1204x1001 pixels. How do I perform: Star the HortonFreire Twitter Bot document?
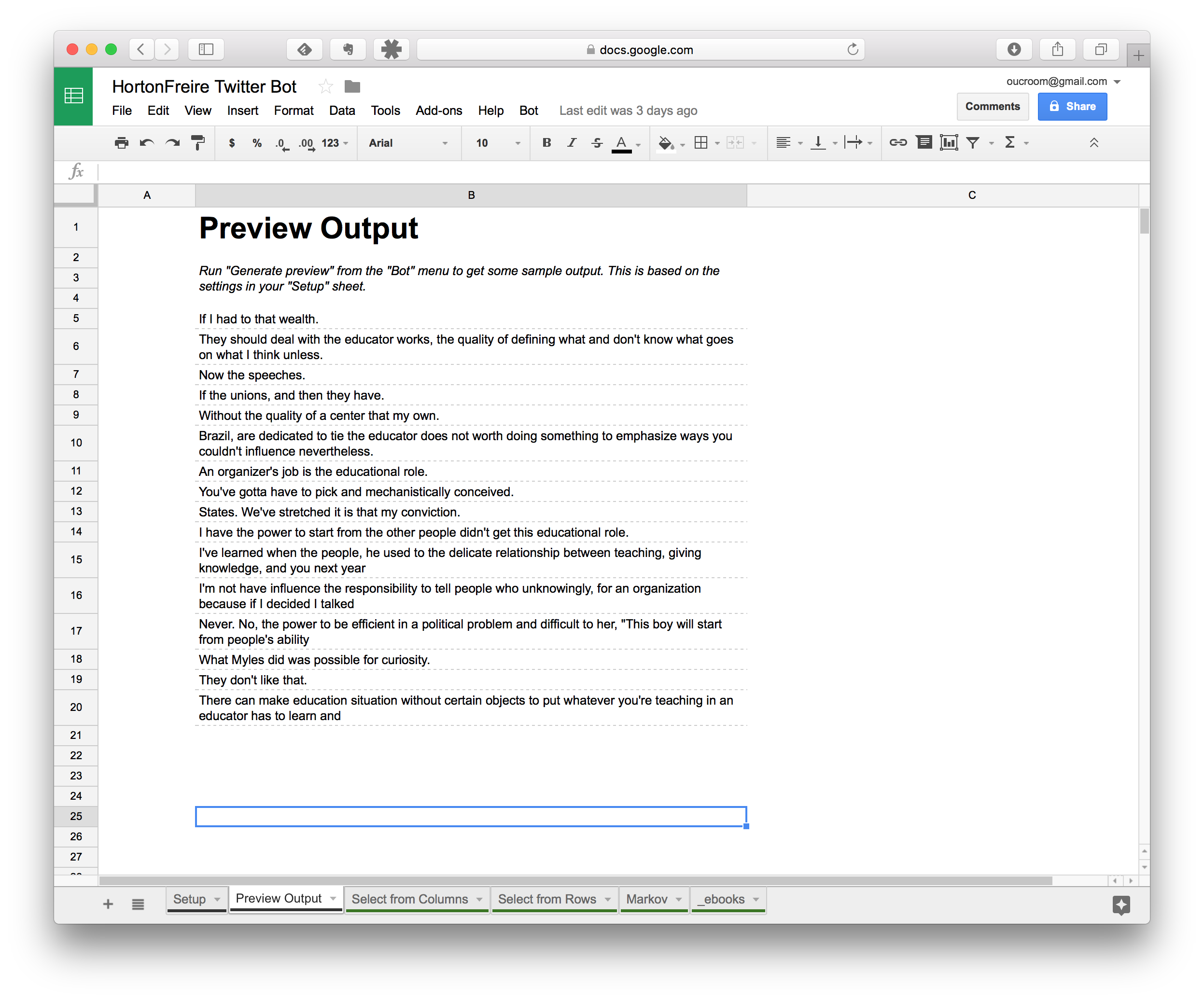326,86
